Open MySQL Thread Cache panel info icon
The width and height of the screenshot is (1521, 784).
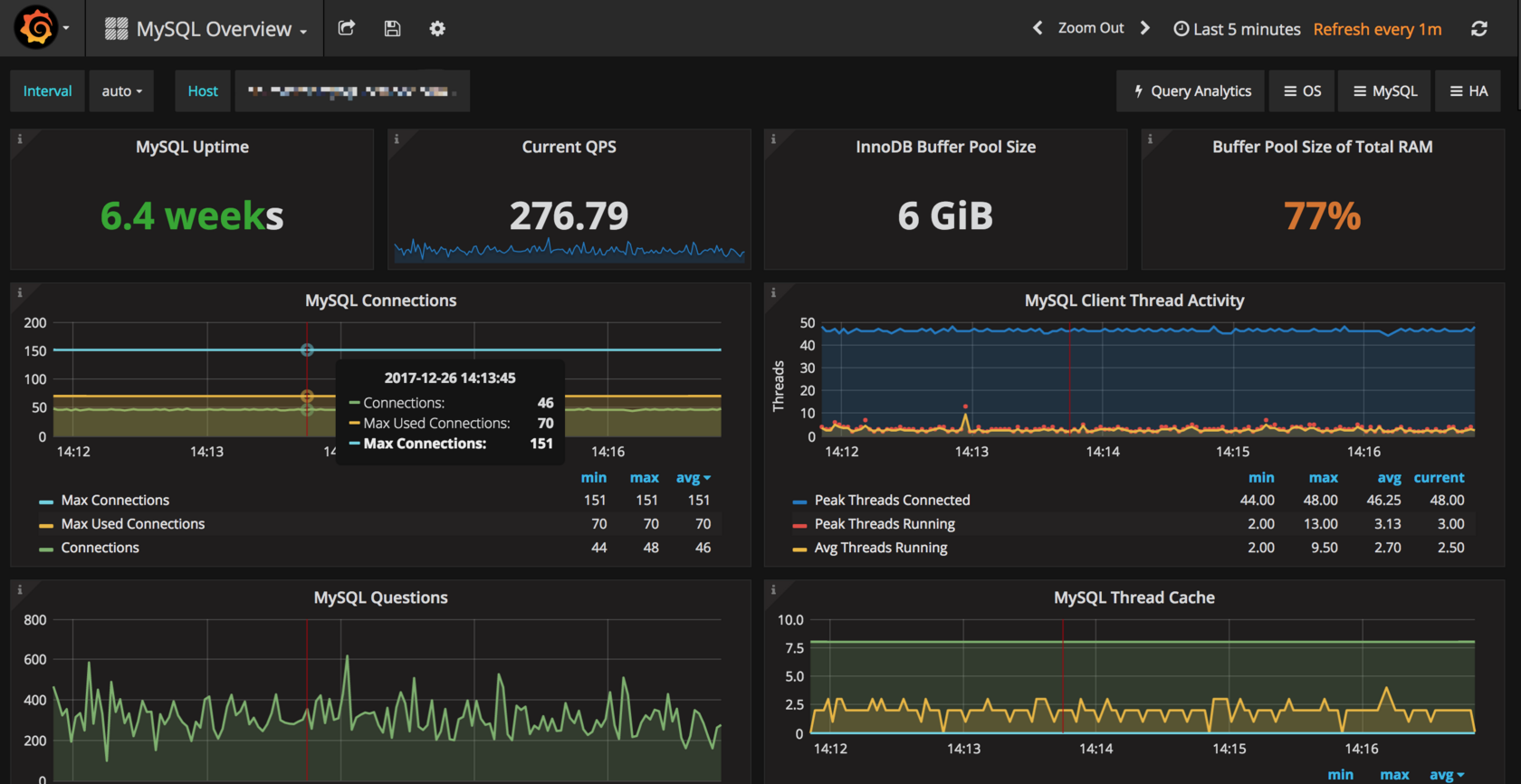coord(773,589)
